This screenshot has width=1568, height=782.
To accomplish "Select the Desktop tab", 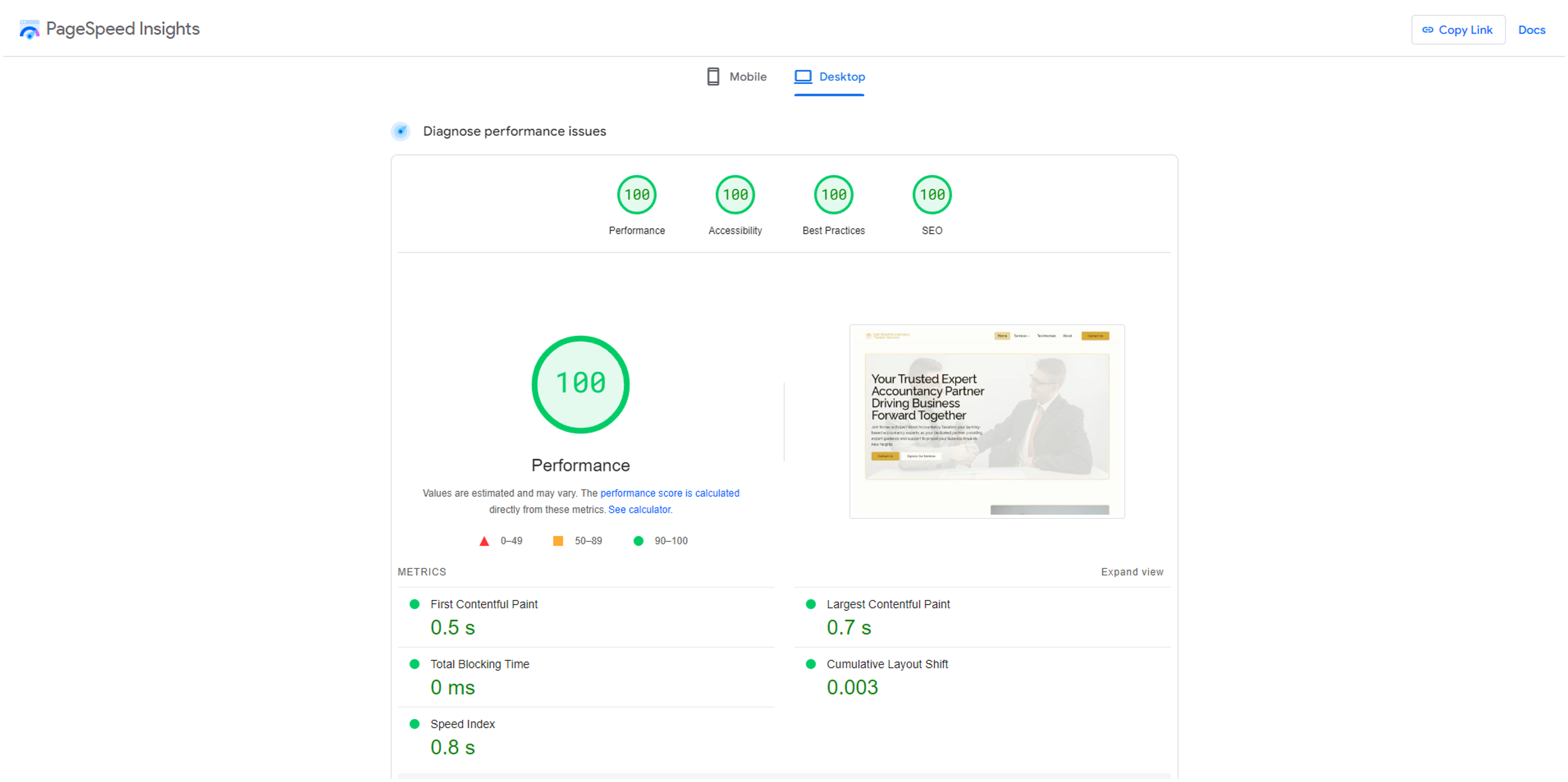I will pos(829,77).
